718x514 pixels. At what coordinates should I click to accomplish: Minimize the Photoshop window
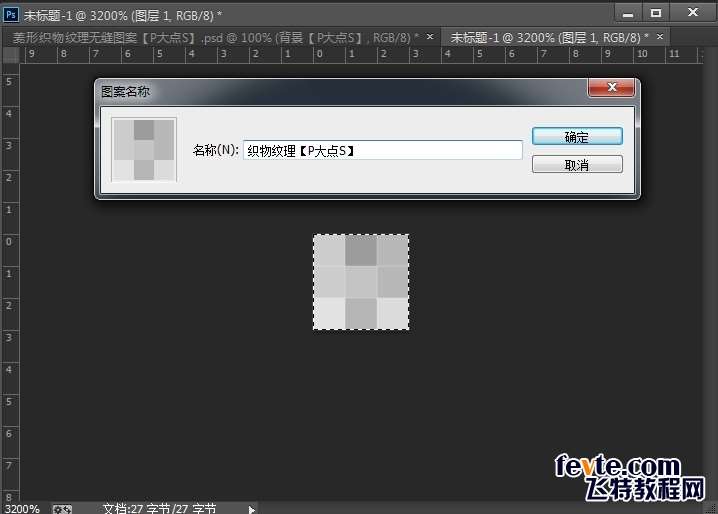point(628,14)
